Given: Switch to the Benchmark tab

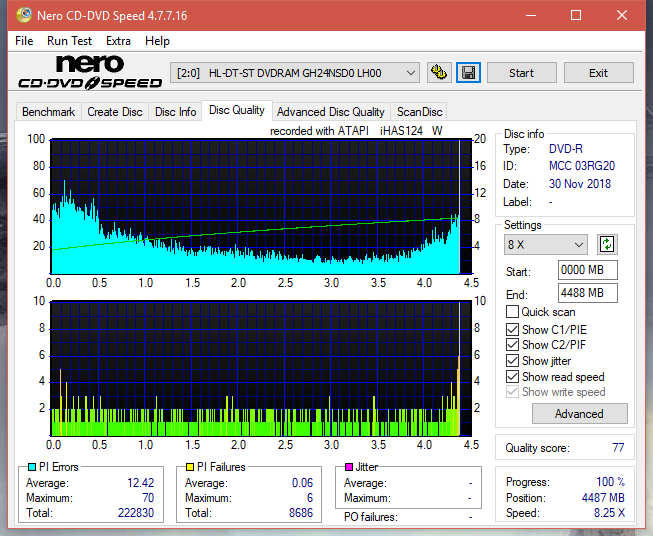Looking at the screenshot, I should [x=49, y=112].
